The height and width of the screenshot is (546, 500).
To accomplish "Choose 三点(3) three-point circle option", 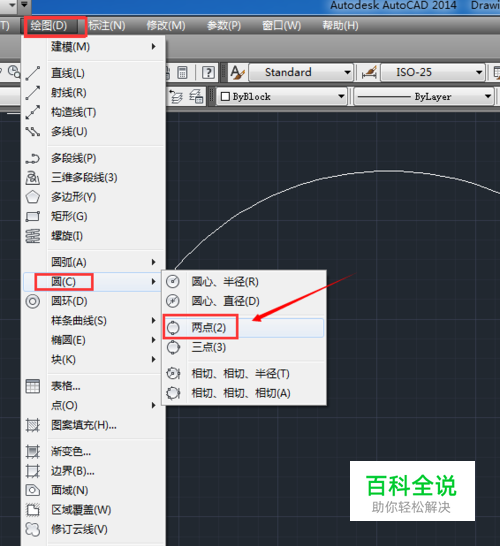I will pos(244,347).
